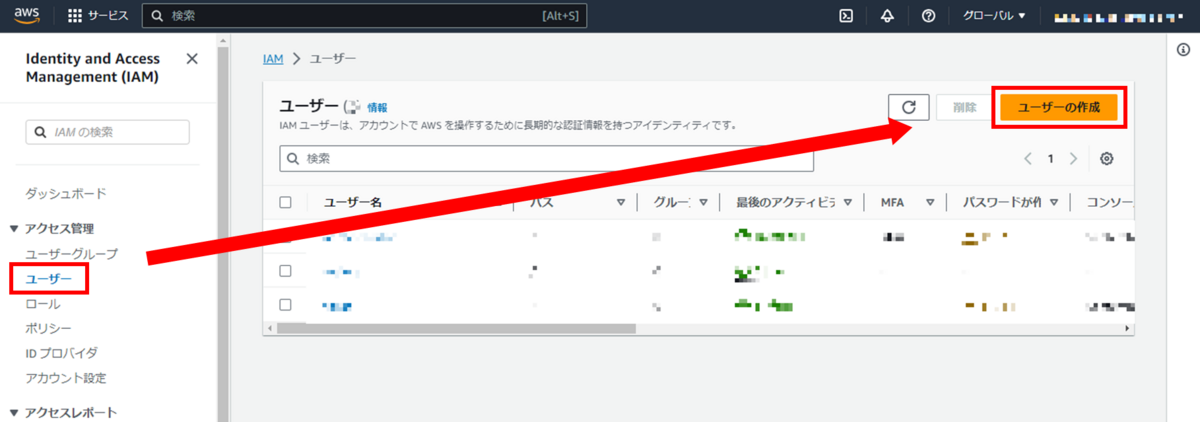Sort by パスワードが作成 column arrow
The height and width of the screenshot is (422, 1200).
(1054, 202)
